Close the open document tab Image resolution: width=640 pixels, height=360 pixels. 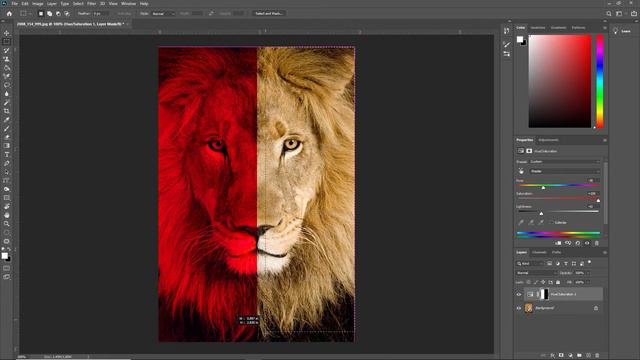127,24
